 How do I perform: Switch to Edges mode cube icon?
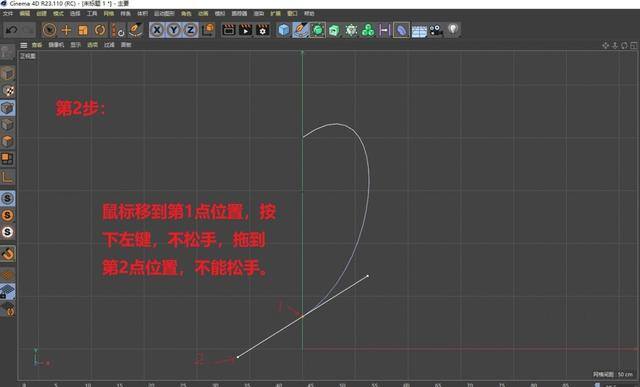click(x=7, y=125)
